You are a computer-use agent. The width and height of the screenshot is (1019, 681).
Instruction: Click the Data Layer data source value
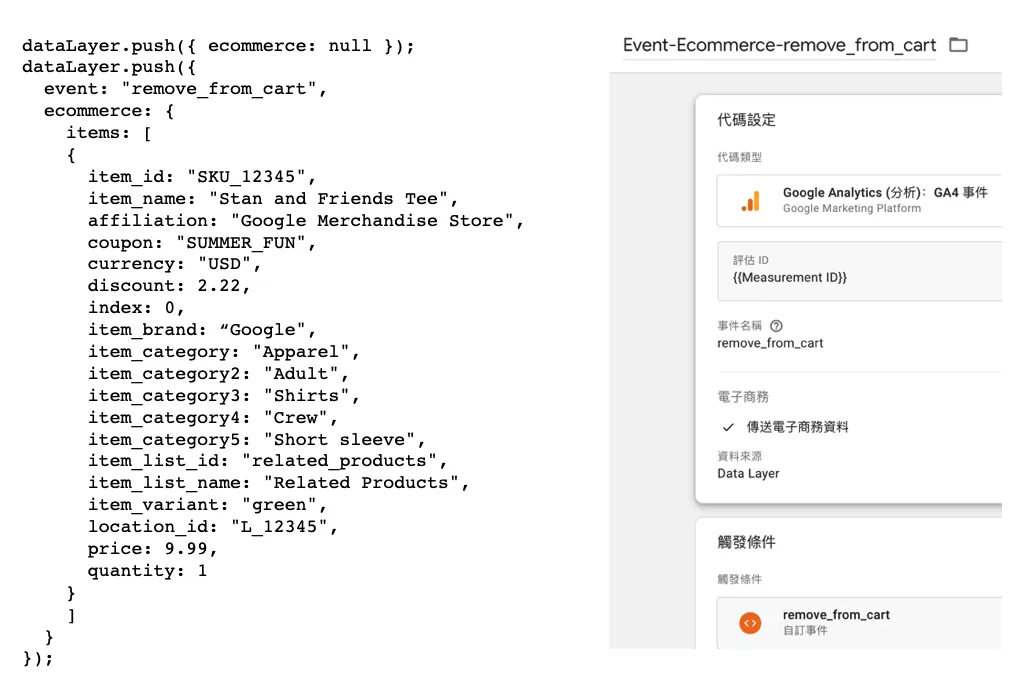(748, 474)
